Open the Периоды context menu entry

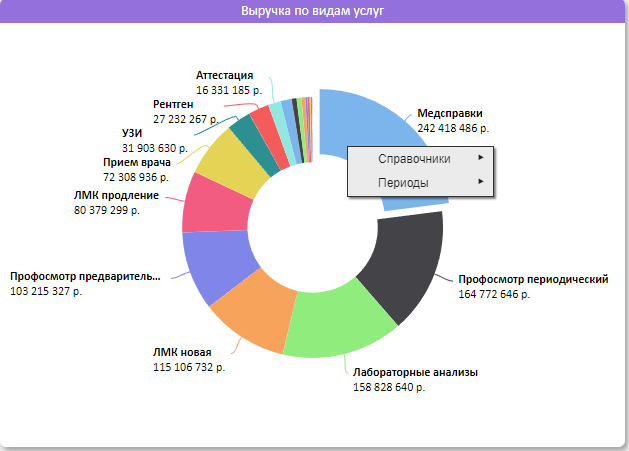point(420,183)
